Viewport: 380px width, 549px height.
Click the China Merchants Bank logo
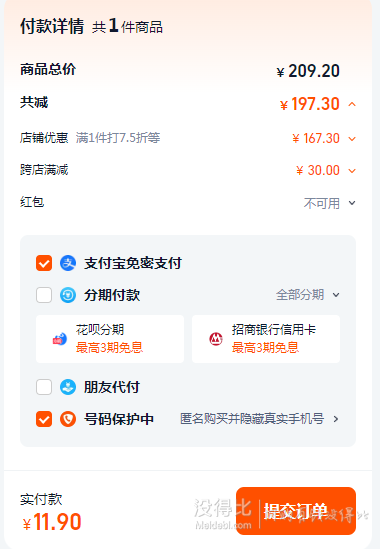click(x=216, y=339)
